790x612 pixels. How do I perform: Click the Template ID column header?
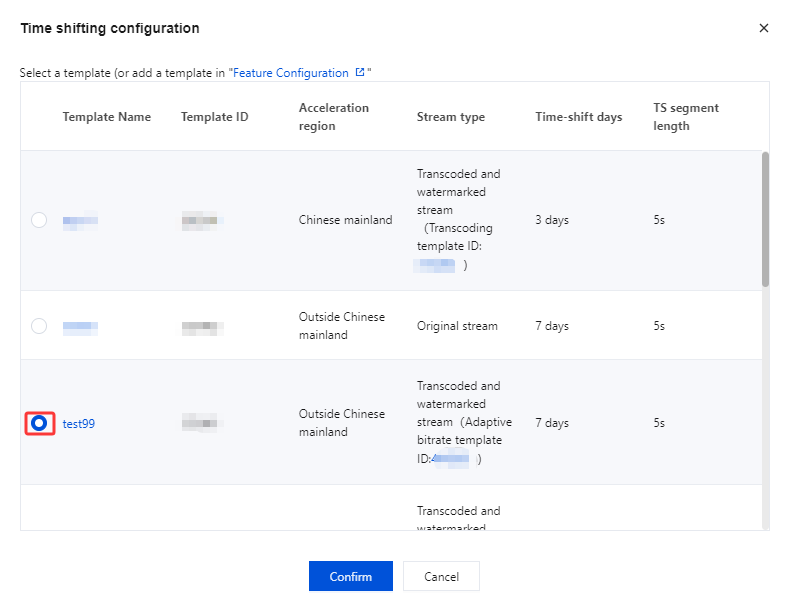(215, 117)
